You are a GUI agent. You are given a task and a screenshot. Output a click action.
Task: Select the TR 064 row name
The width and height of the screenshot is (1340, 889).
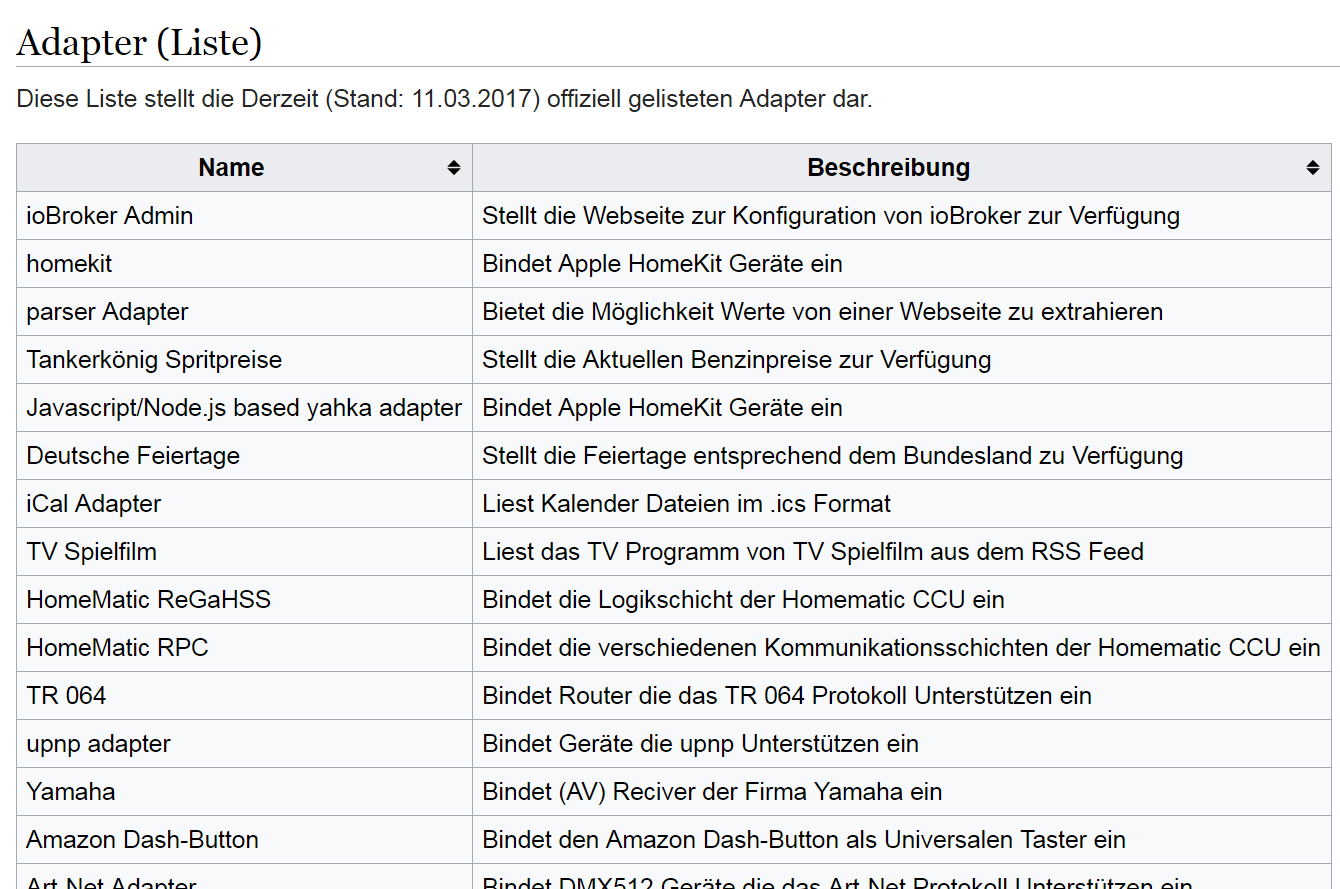(66, 696)
